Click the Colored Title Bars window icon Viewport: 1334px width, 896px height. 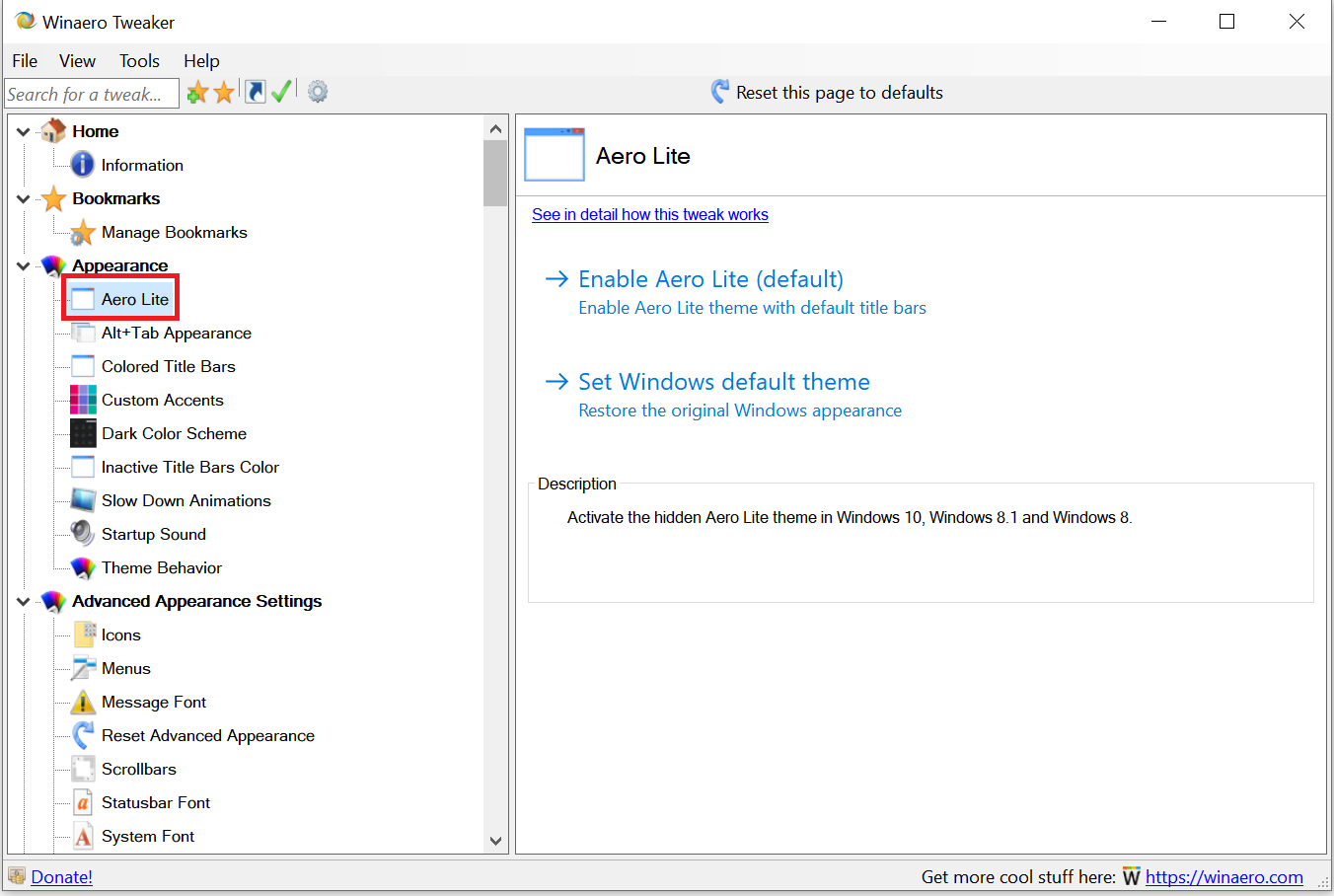83,366
